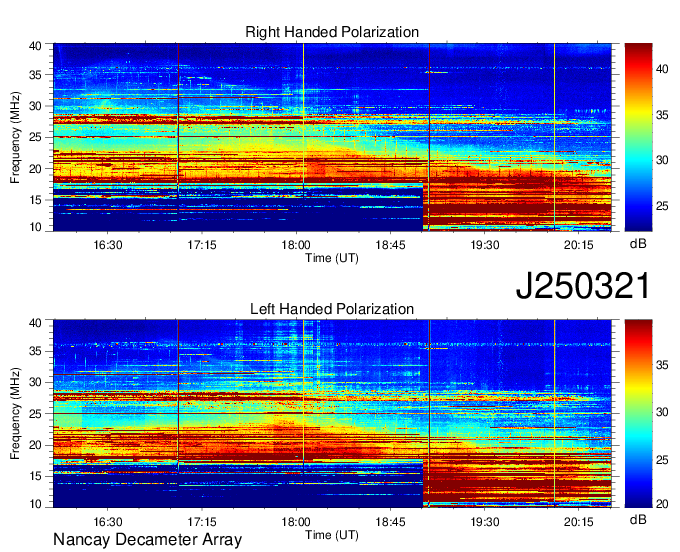Screen dimensions: 680x552
Task: Click the left-handed plot's color bar
Action: [638, 414]
